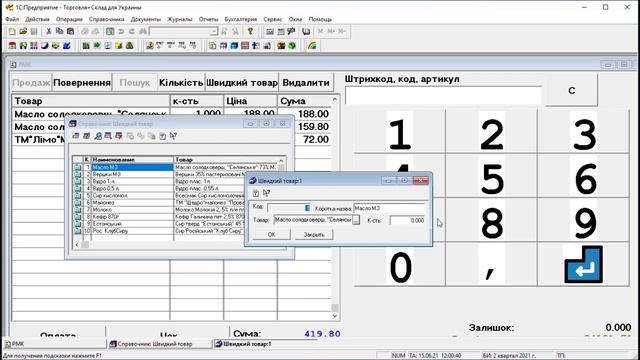This screenshot has height=360, width=640.
Task: Click the Undo arrow icon
Action: [x=121, y=31]
